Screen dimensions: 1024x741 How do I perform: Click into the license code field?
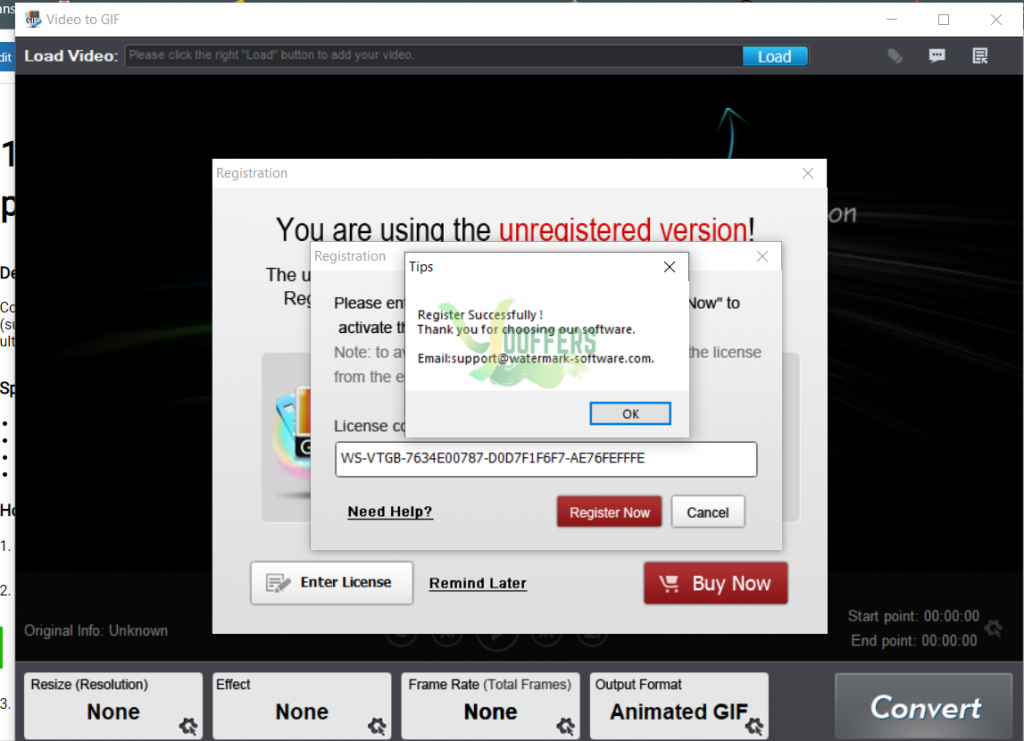pos(546,459)
